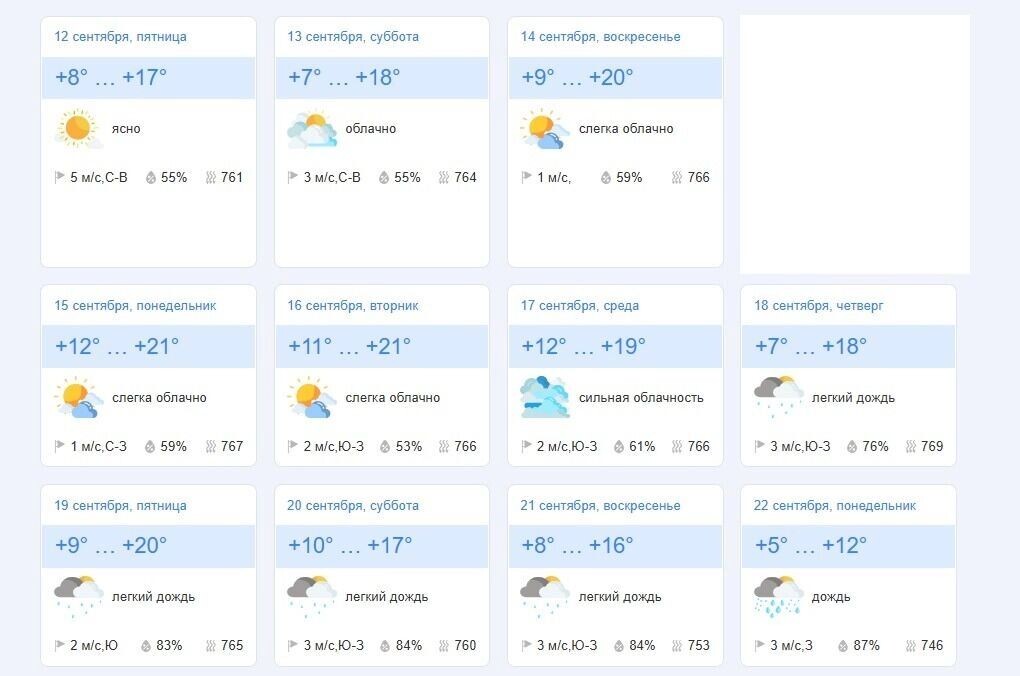Click the rain cloud icon for September 22
1020x676 pixels.
778,596
